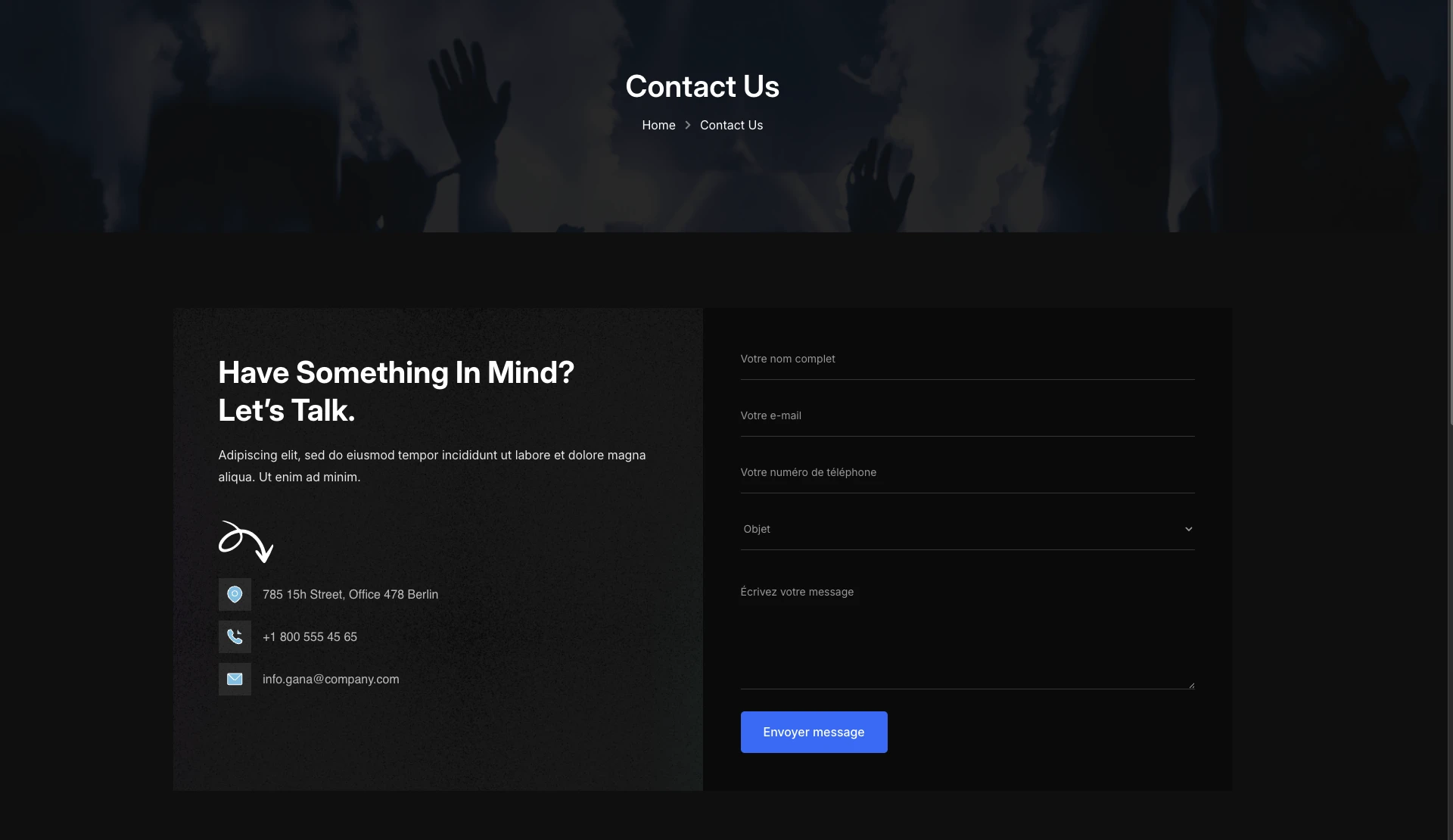Click the curly arrow graphic
Image resolution: width=1453 pixels, height=840 pixels.
click(246, 542)
